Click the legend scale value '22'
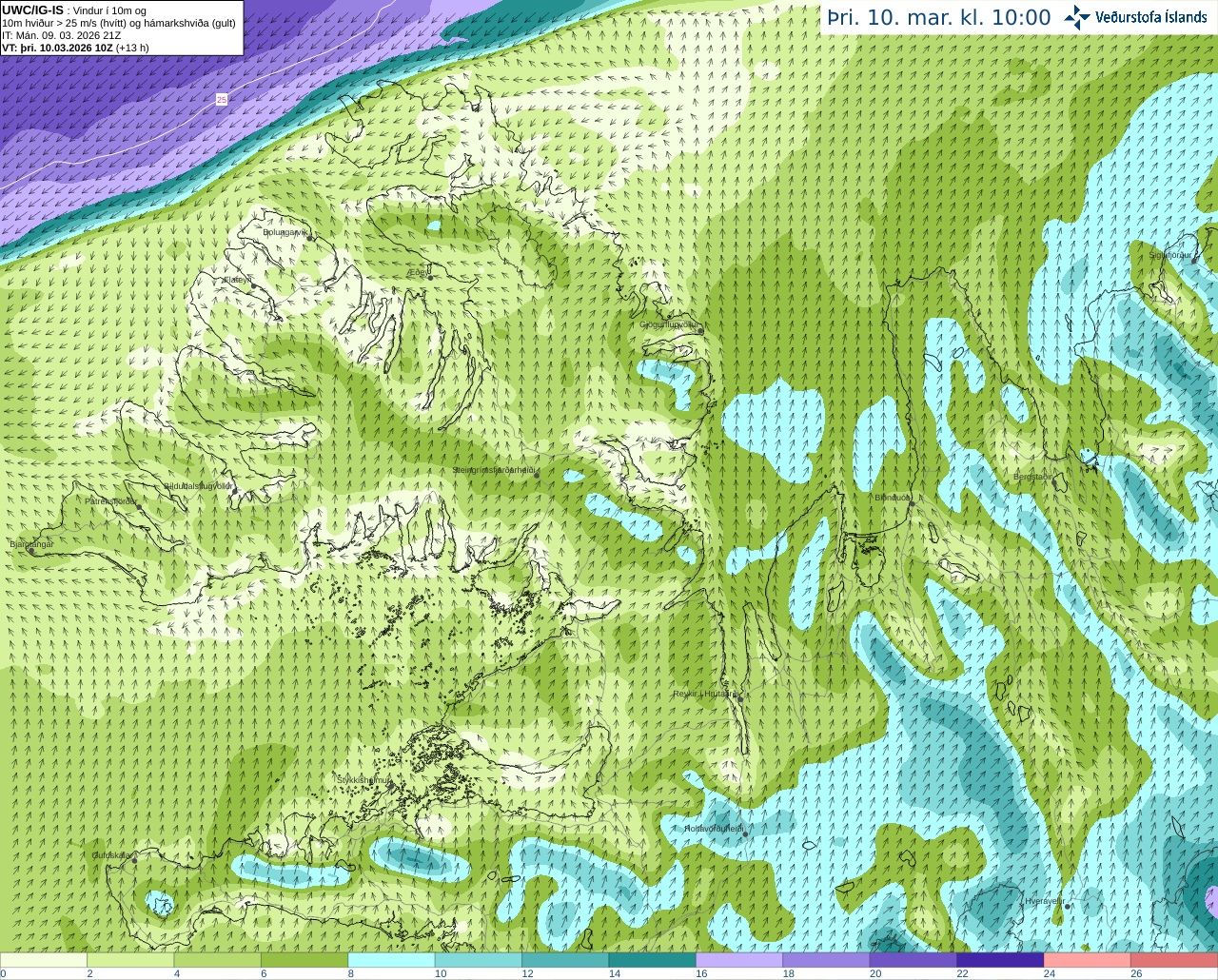The image size is (1218, 980). coord(962,973)
